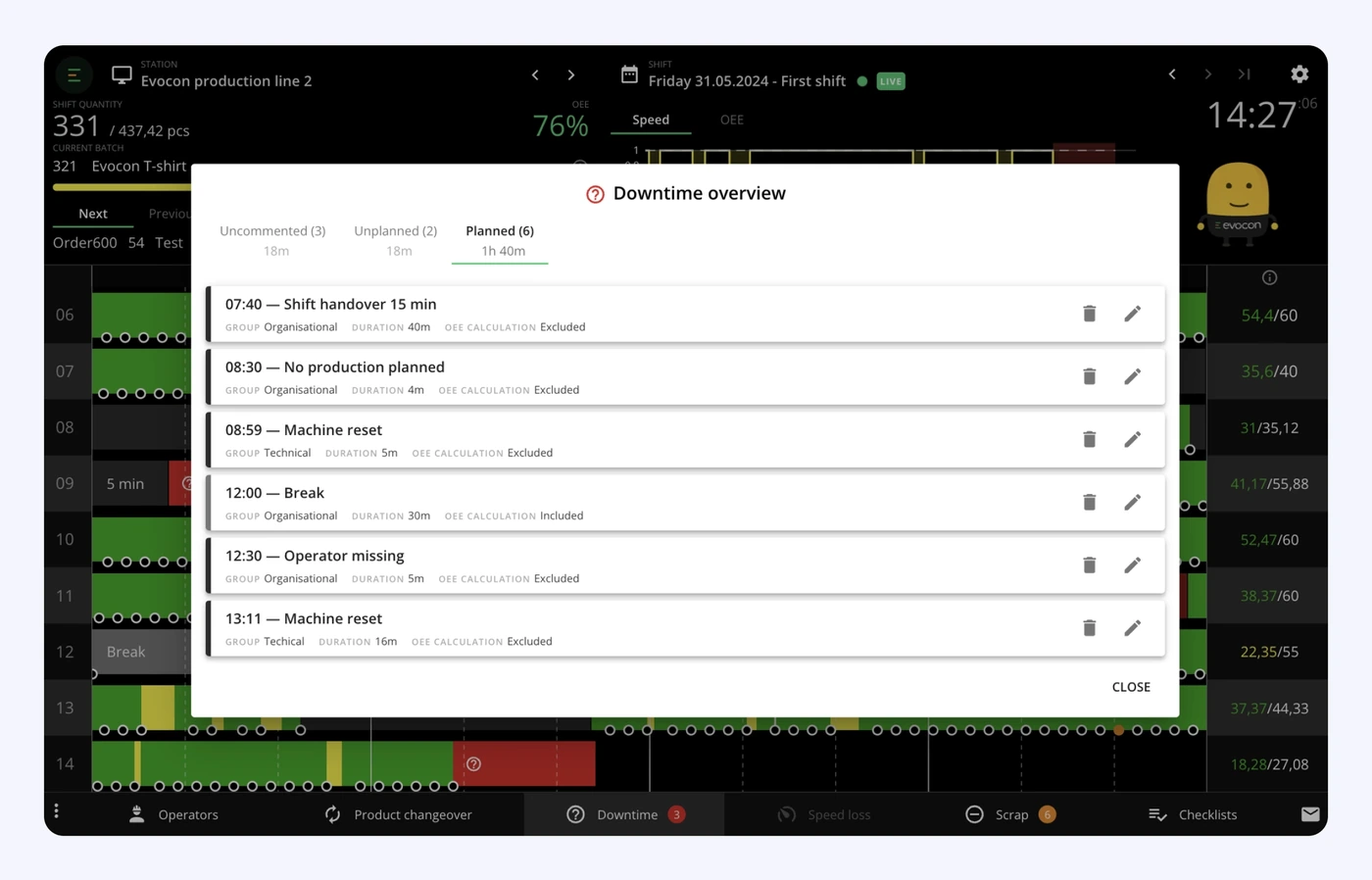Go to next shift arrow
The image size is (1372, 880).
point(1208,73)
